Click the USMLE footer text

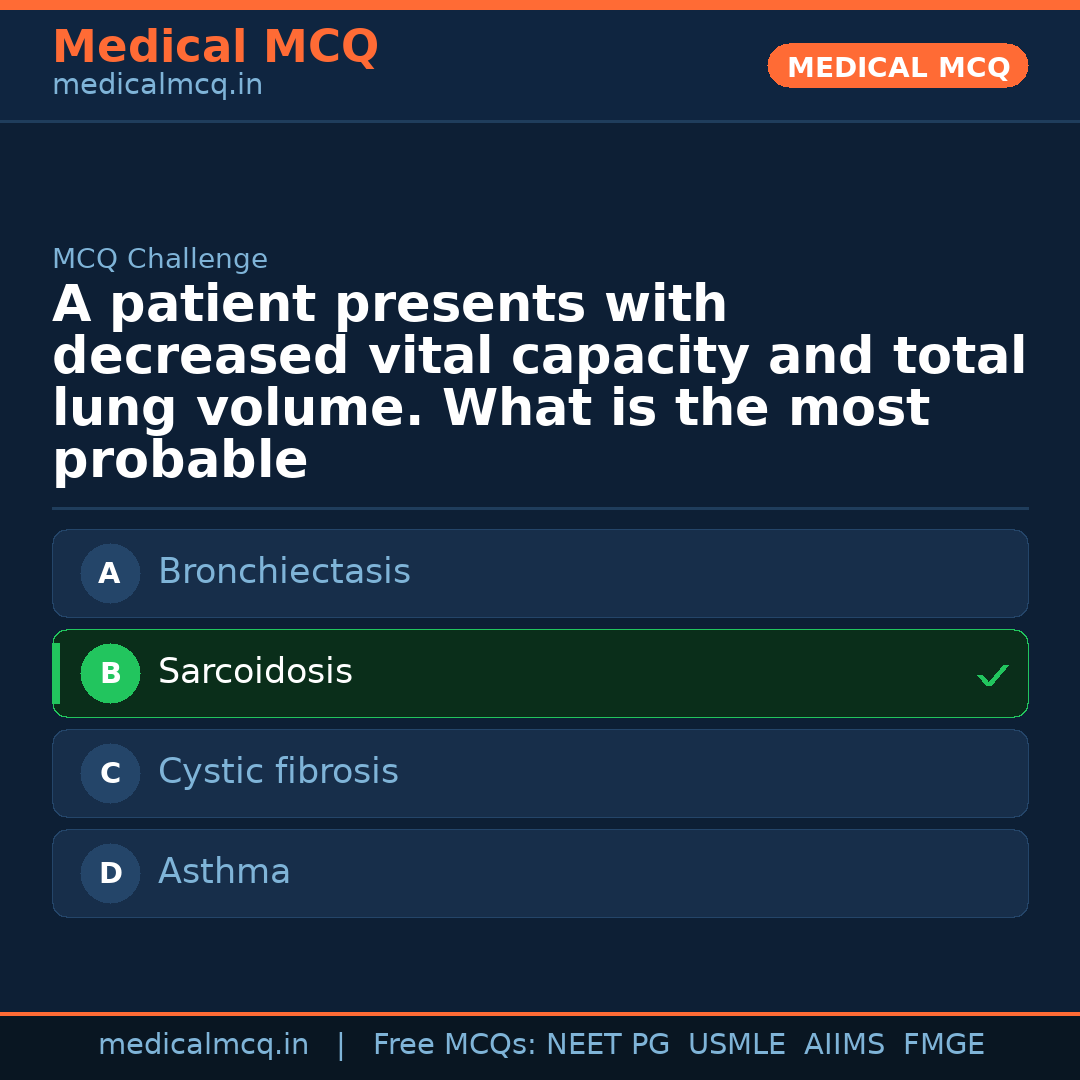[x=736, y=1045]
